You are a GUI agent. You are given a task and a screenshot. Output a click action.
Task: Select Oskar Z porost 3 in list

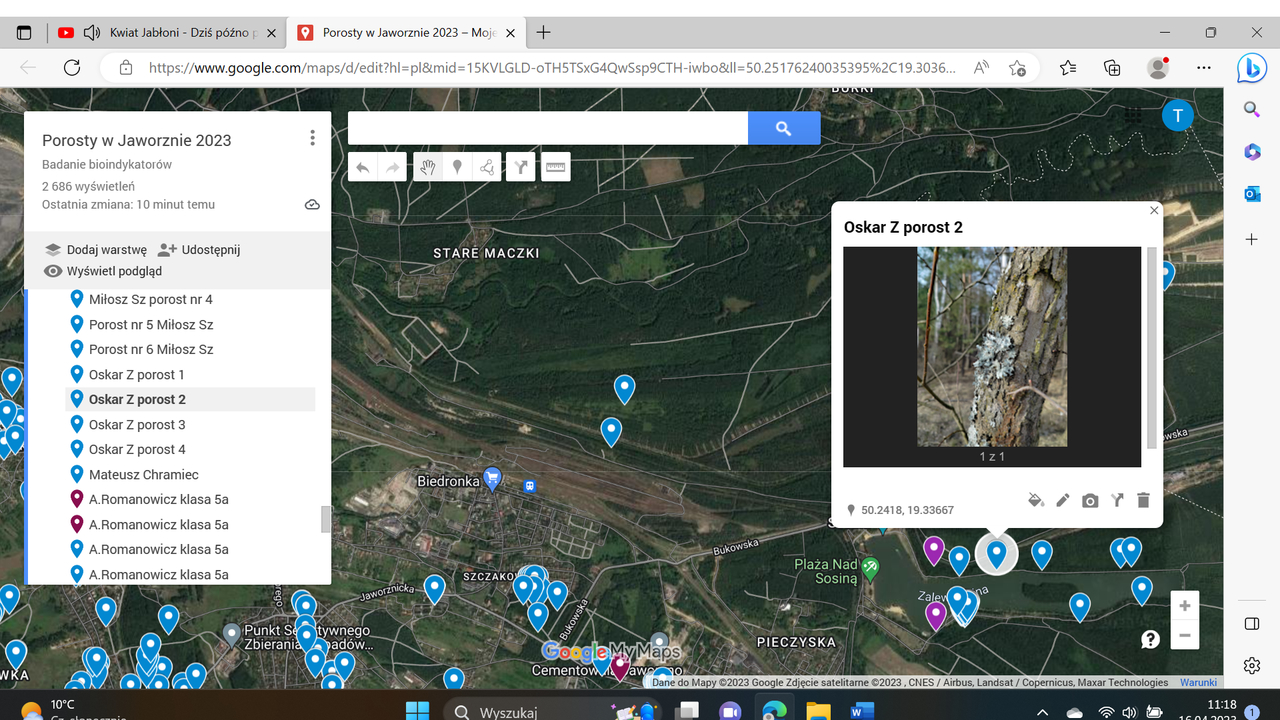click(x=137, y=424)
